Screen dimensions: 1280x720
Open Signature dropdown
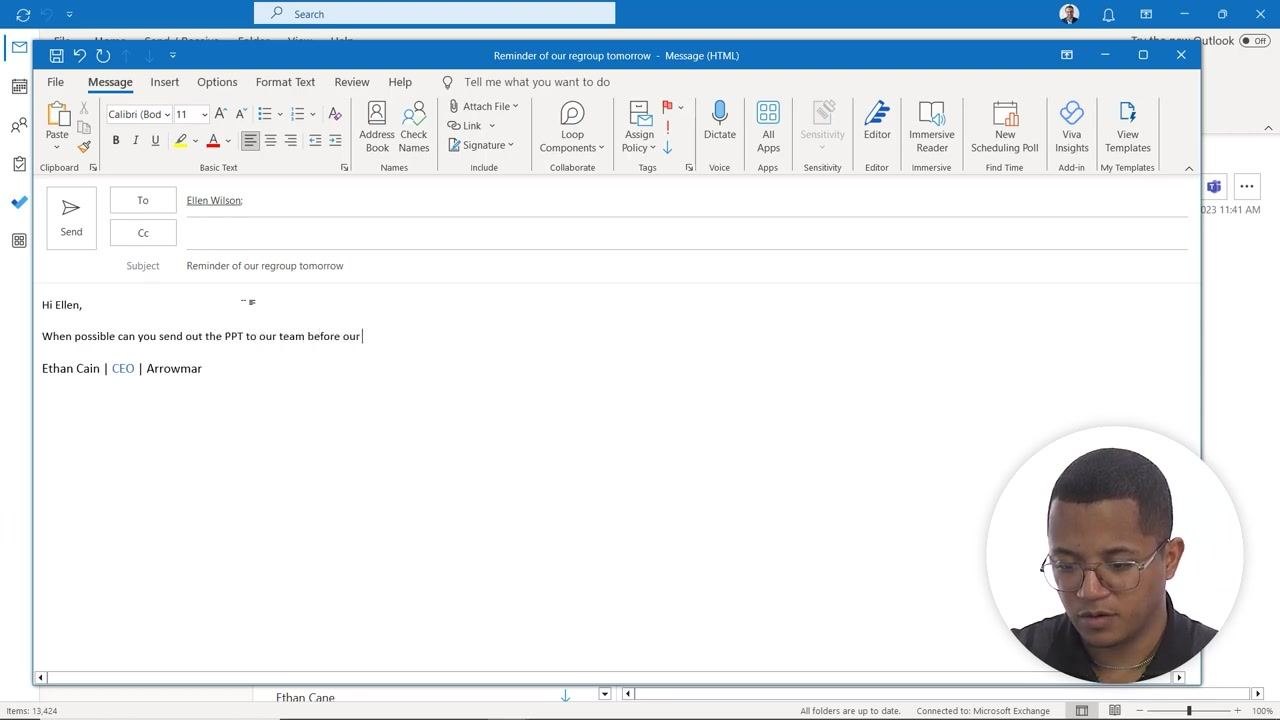pyautogui.click(x=481, y=145)
